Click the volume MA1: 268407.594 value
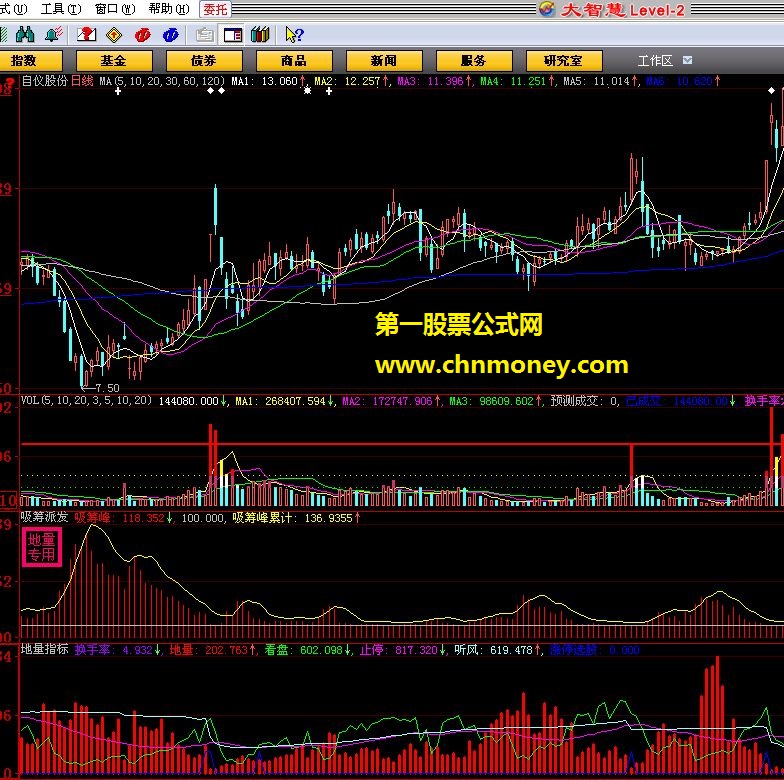784x780 pixels. click(280, 401)
